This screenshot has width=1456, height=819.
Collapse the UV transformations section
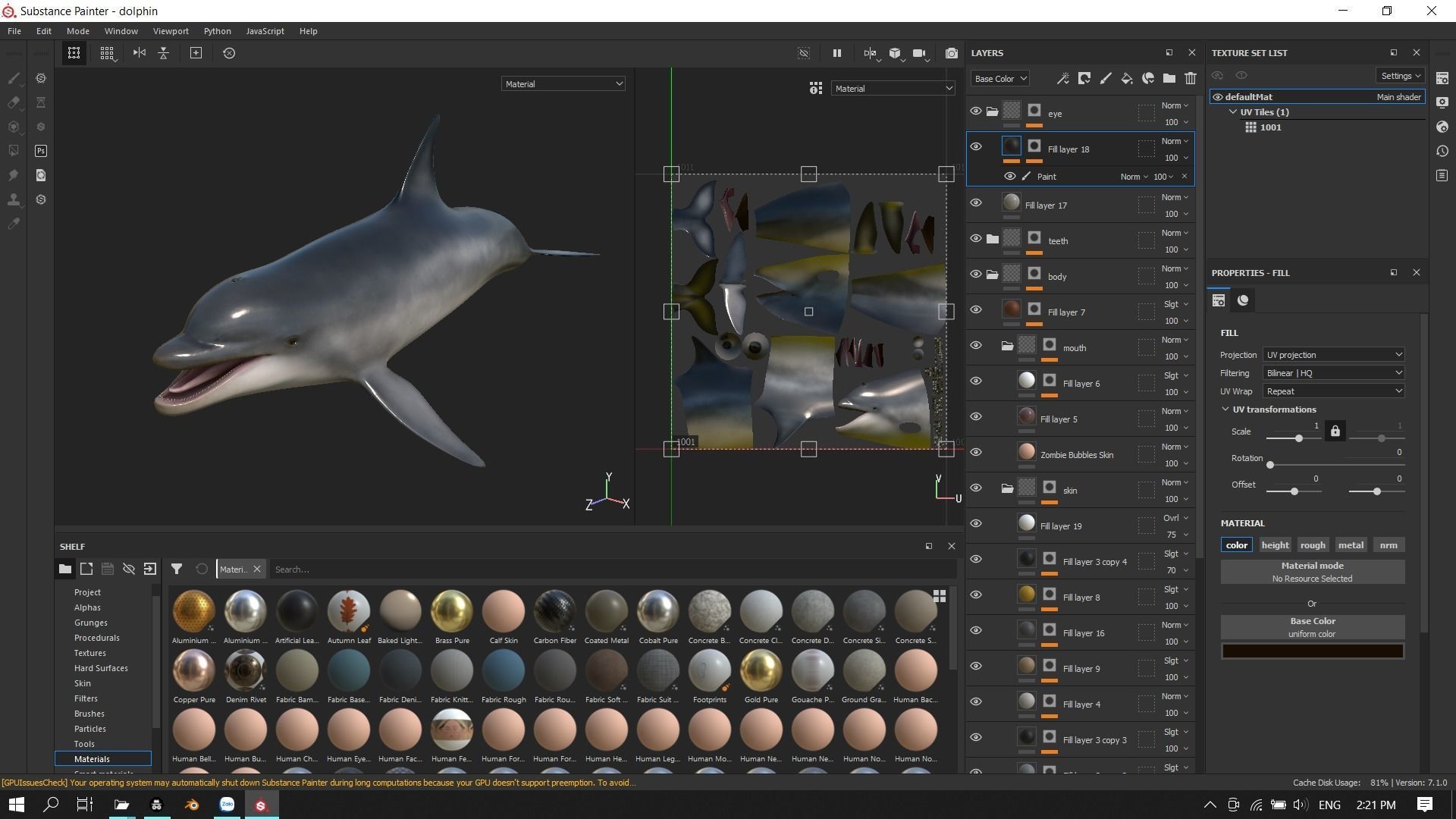click(1225, 409)
